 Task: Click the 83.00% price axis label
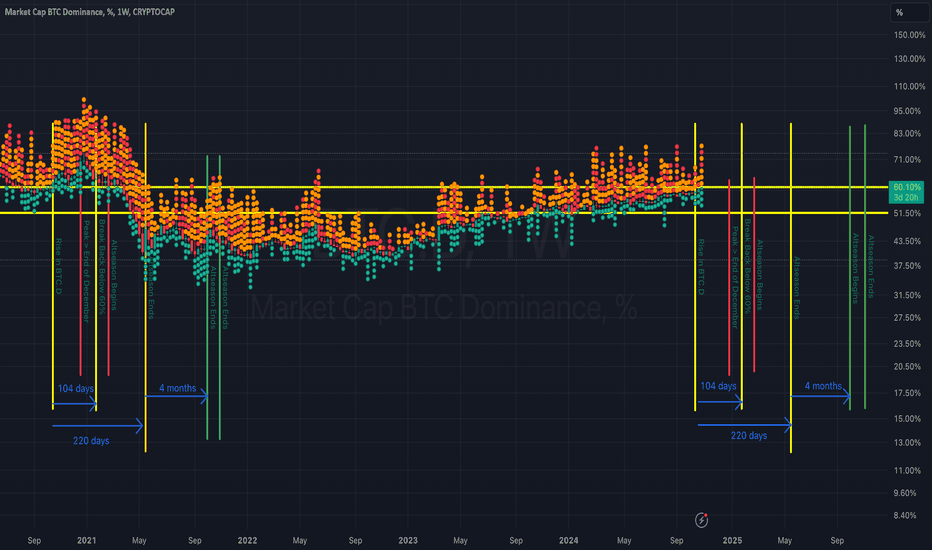(909, 134)
